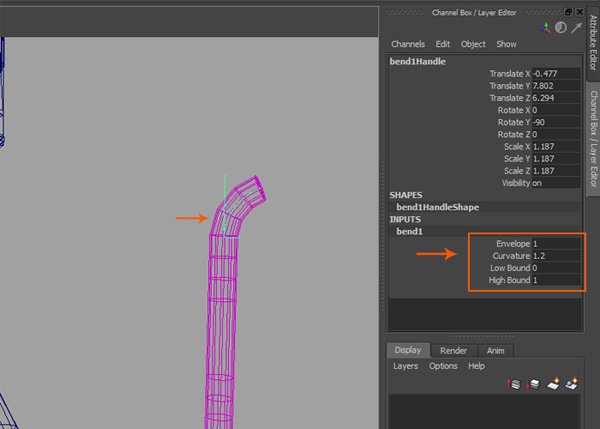Select the Scale Z channel label

pos(517,171)
